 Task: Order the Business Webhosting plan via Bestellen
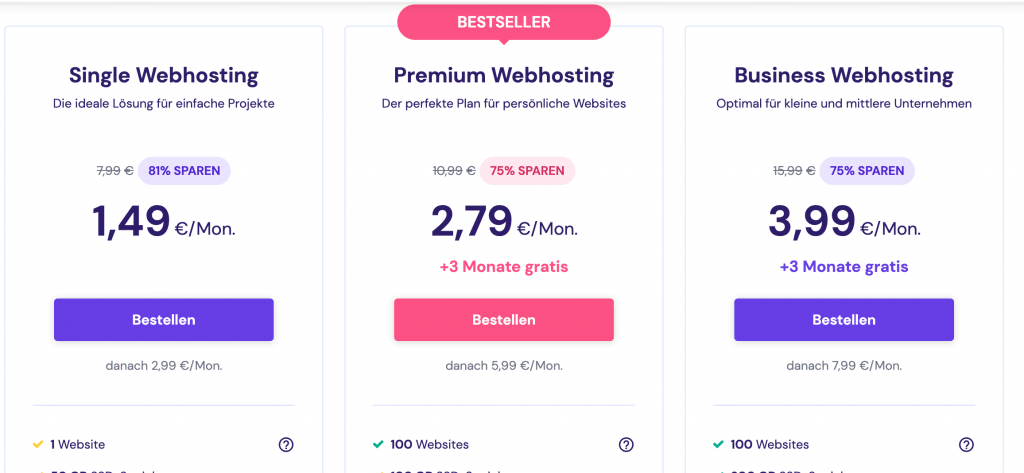pyautogui.click(x=843, y=320)
